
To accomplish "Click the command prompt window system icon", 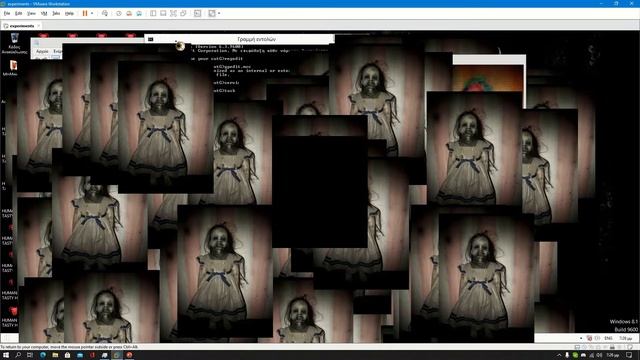I will pos(151,39).
